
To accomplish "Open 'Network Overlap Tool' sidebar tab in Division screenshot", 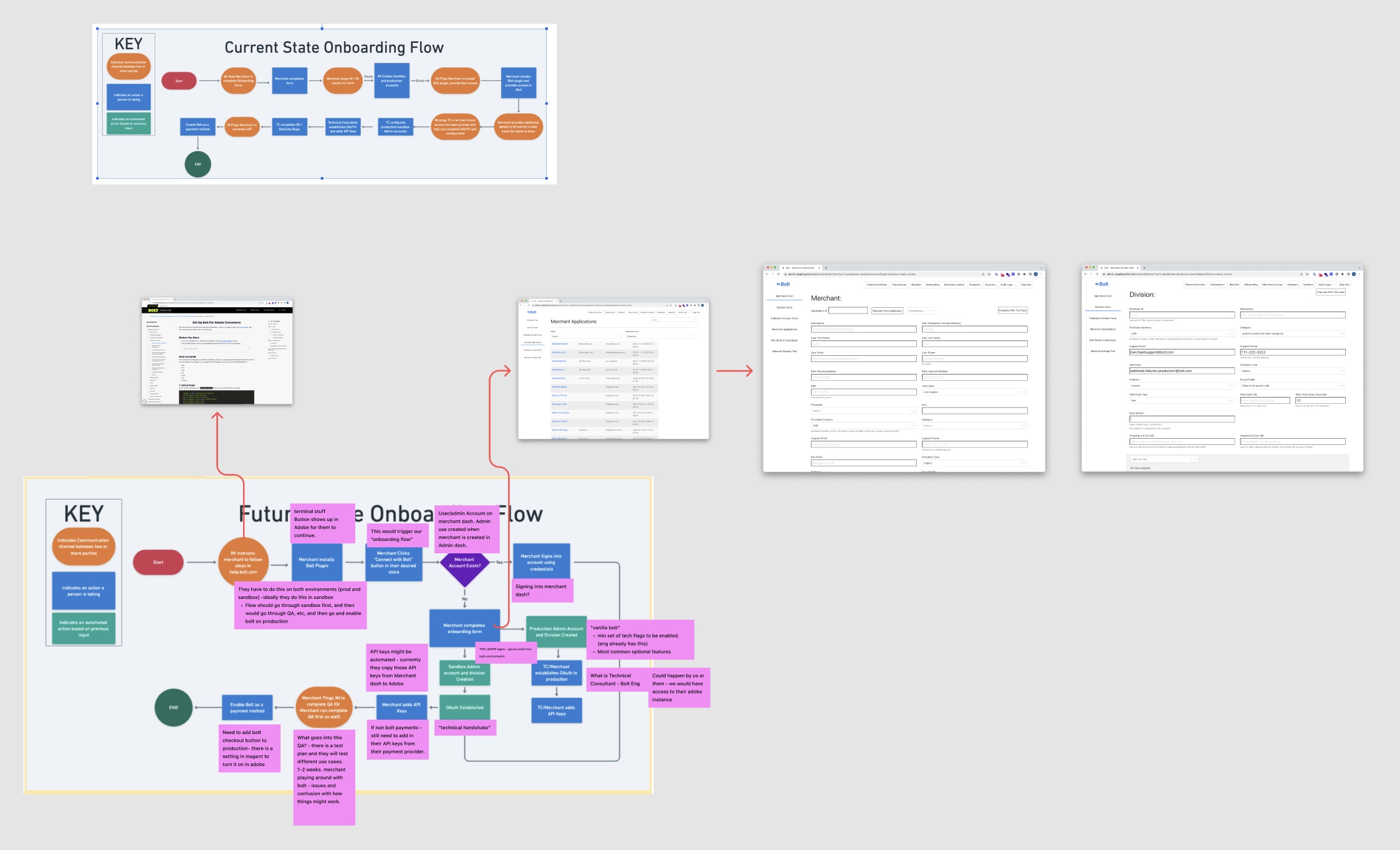I will coord(1103,351).
